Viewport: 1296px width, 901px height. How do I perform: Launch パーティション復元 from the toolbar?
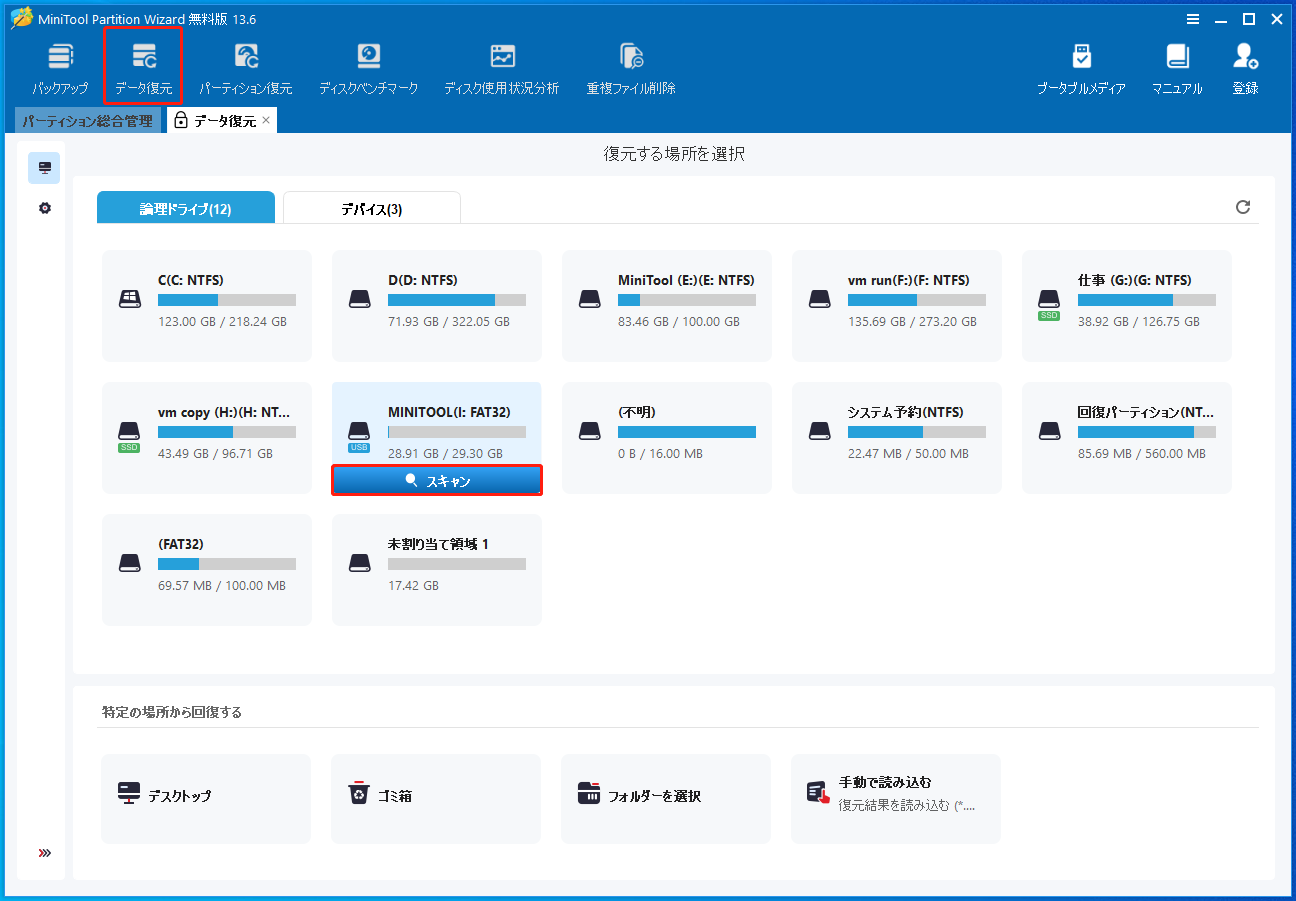tap(246, 68)
